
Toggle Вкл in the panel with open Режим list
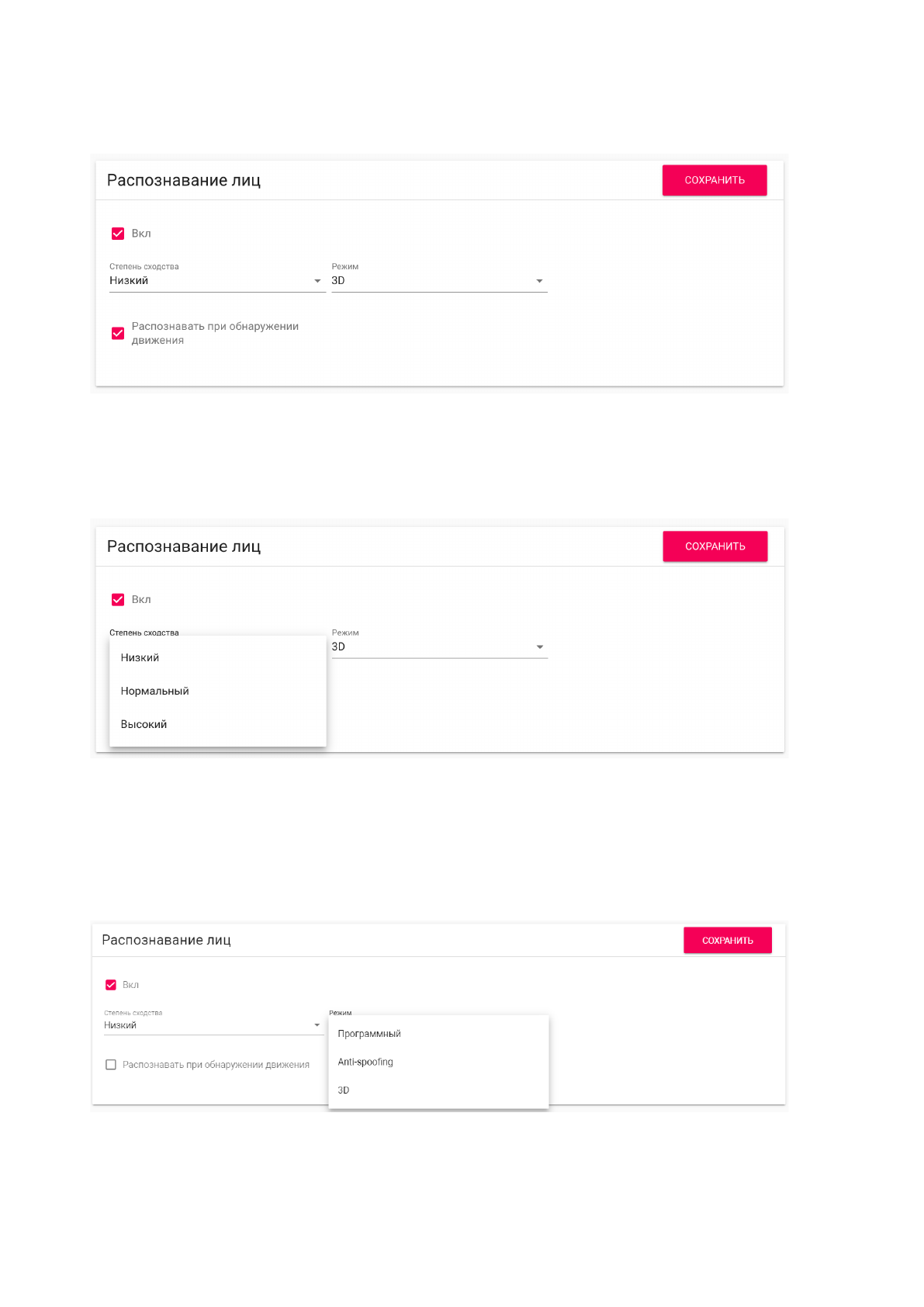click(111, 985)
